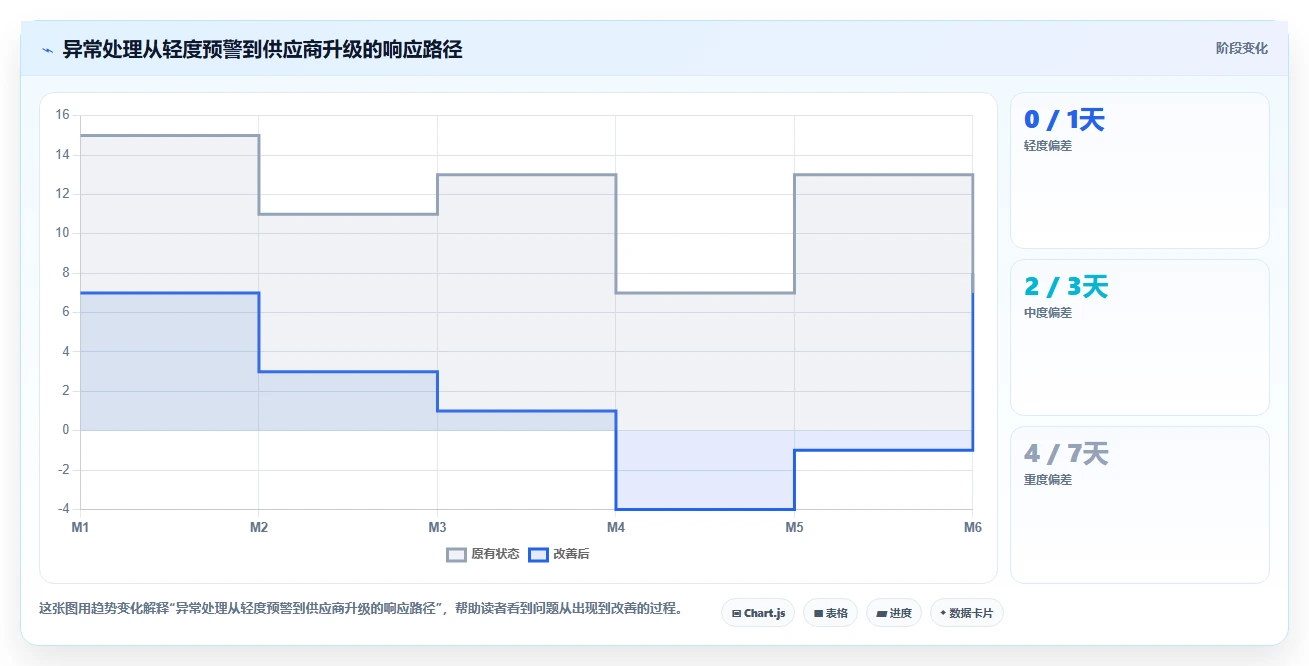Click the 阶段变化 label in header
Screen dimensions: 1309x666
point(1242,48)
